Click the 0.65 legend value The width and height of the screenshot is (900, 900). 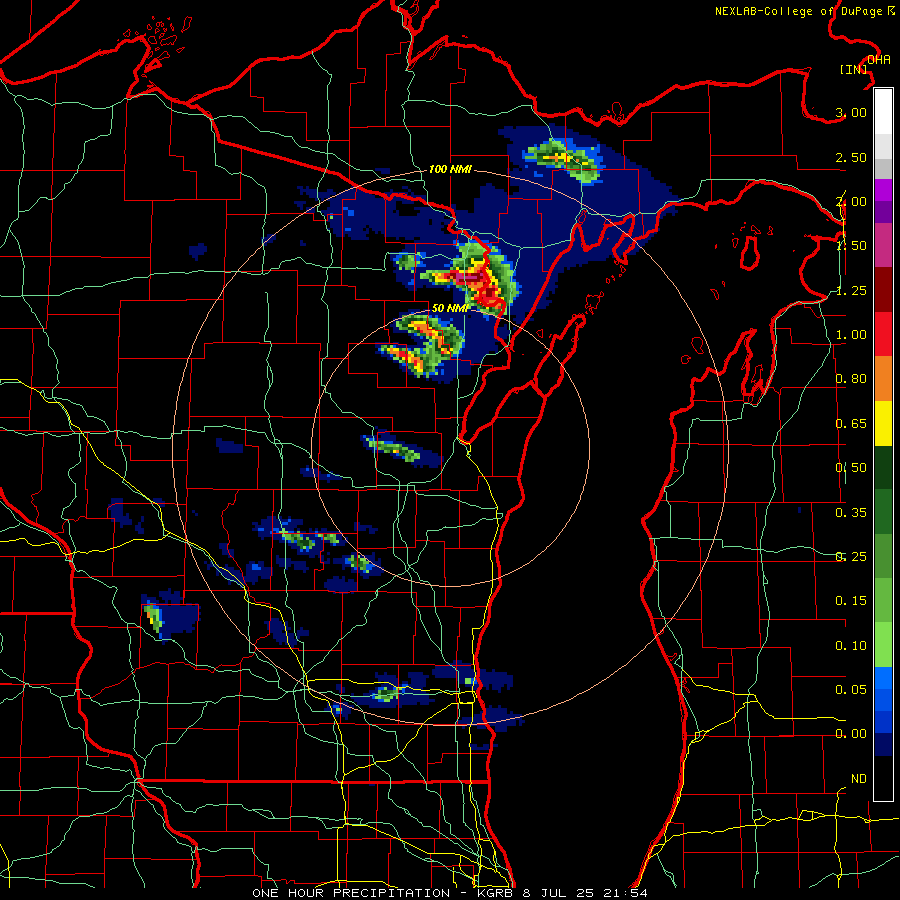pos(851,424)
